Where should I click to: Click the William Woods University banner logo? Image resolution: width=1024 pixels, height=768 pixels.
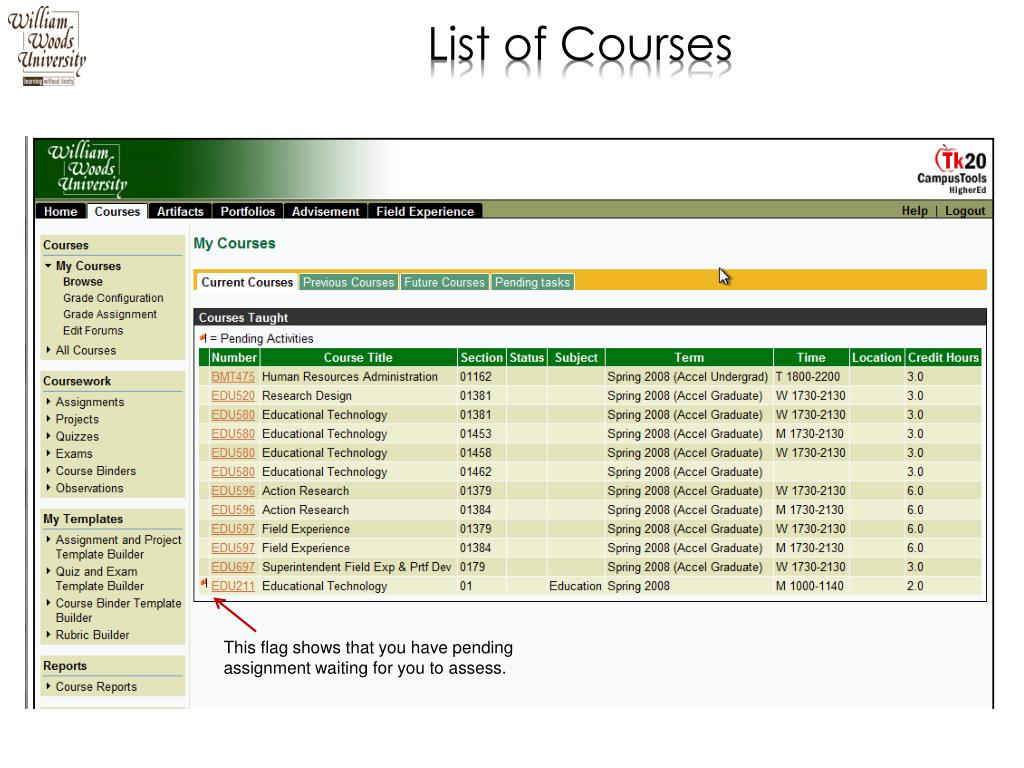(x=88, y=168)
